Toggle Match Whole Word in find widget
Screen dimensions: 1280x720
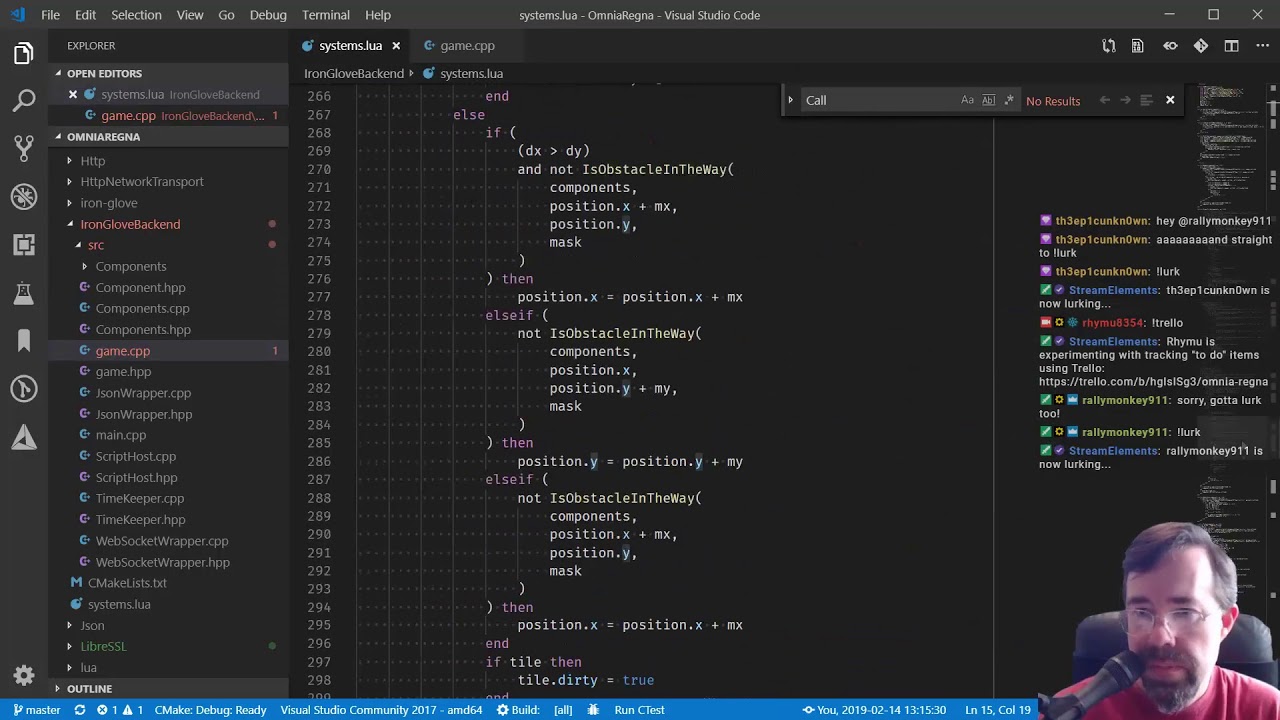click(988, 100)
